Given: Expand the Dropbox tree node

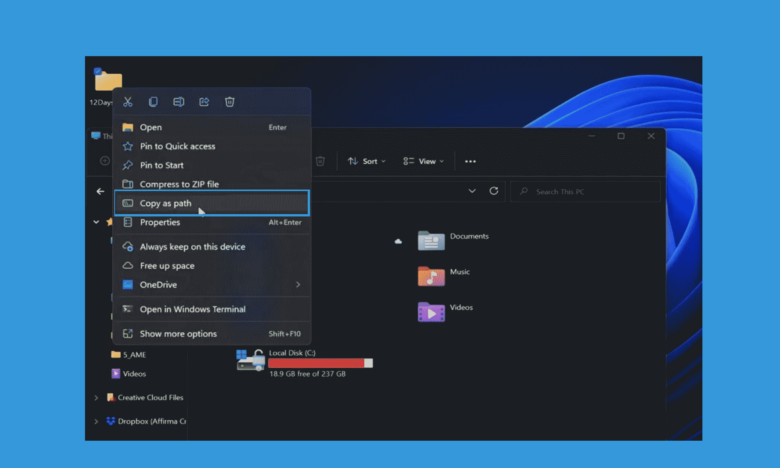Looking at the screenshot, I should tap(97, 423).
